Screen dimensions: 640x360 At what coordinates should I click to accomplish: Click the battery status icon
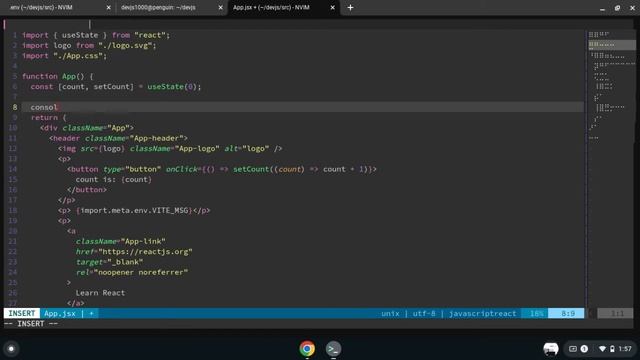click(612, 349)
